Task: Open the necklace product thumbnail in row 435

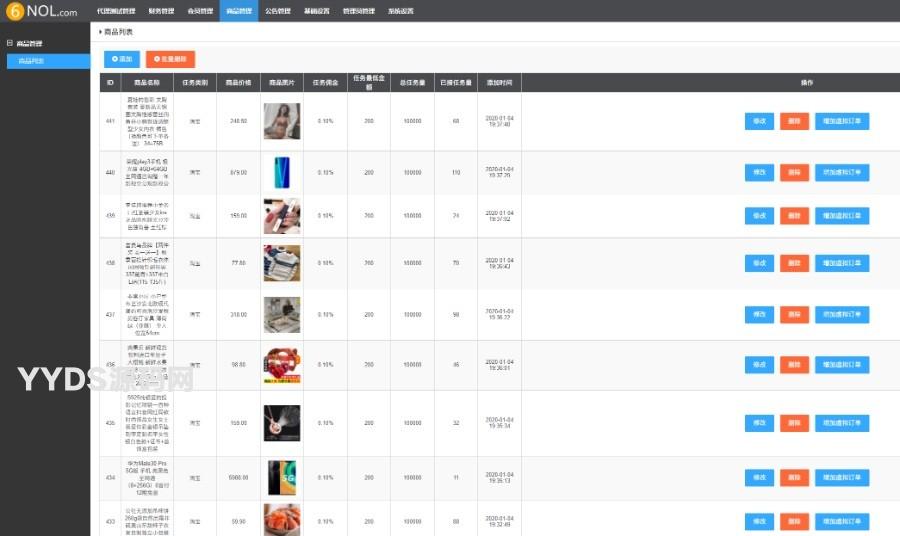Action: coord(281,423)
